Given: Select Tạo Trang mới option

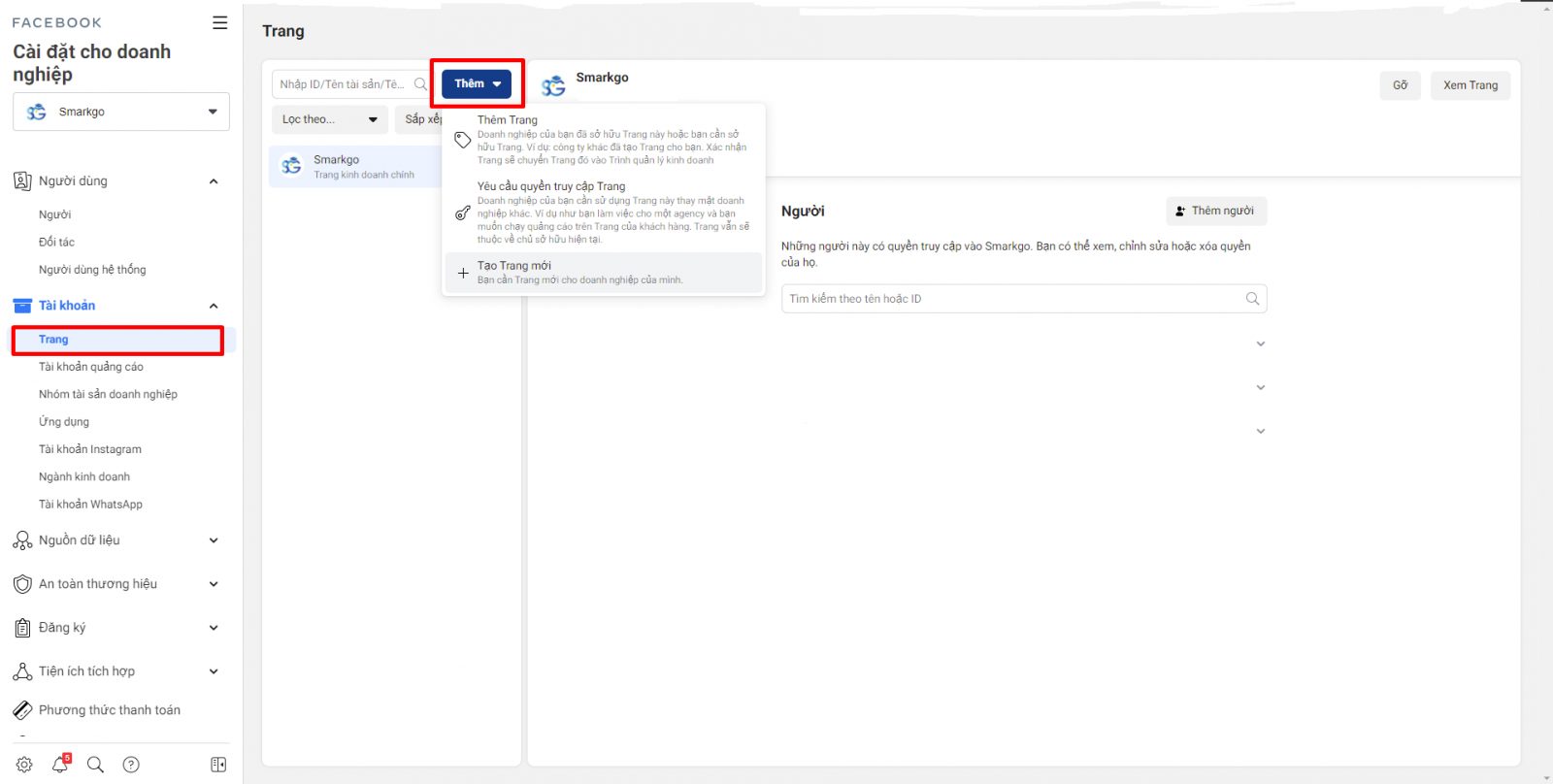Looking at the screenshot, I should tap(604, 273).
